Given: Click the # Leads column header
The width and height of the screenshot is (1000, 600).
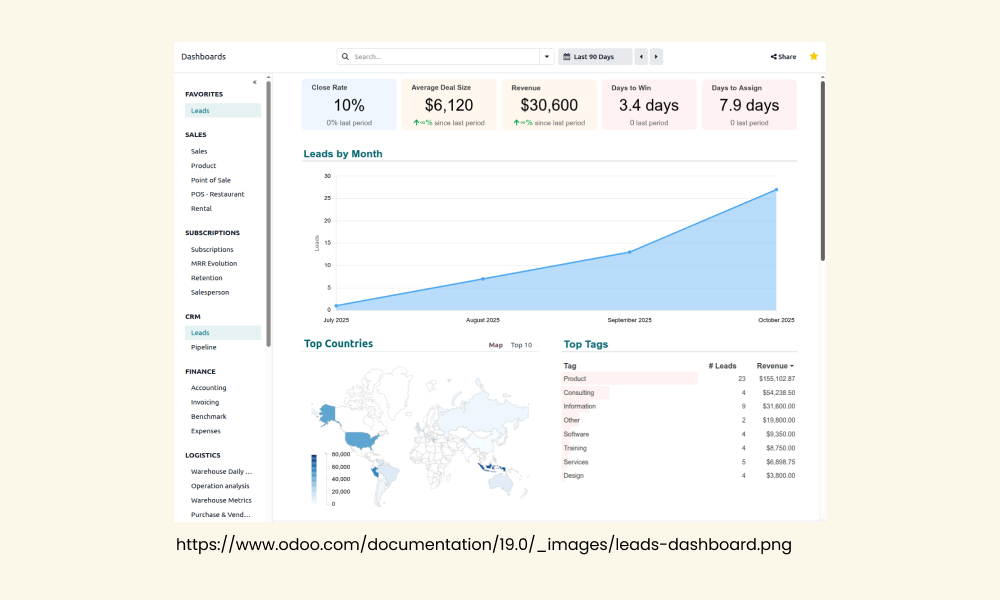Looking at the screenshot, I should [x=722, y=366].
